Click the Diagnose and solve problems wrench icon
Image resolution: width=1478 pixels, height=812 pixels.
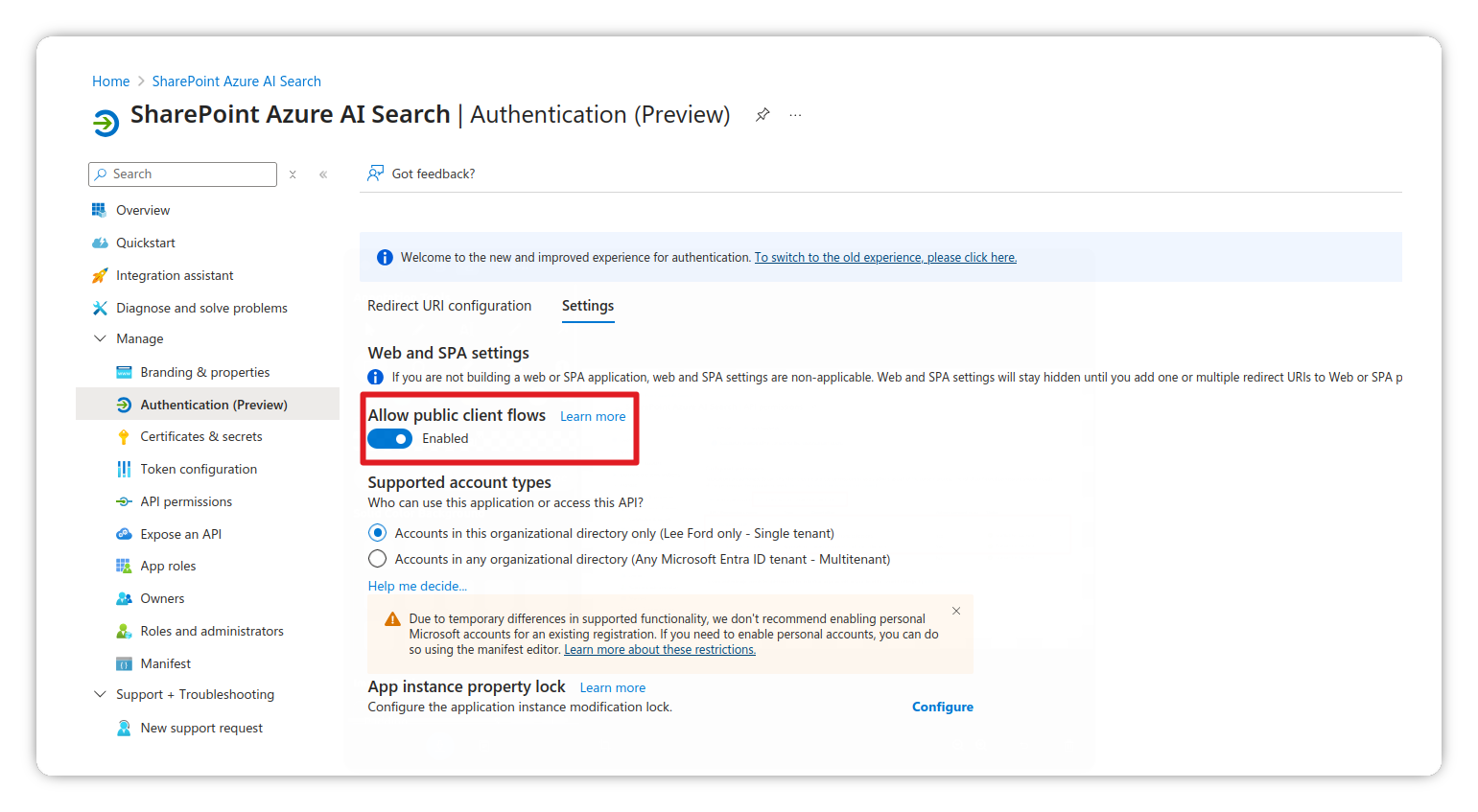pyautogui.click(x=98, y=307)
